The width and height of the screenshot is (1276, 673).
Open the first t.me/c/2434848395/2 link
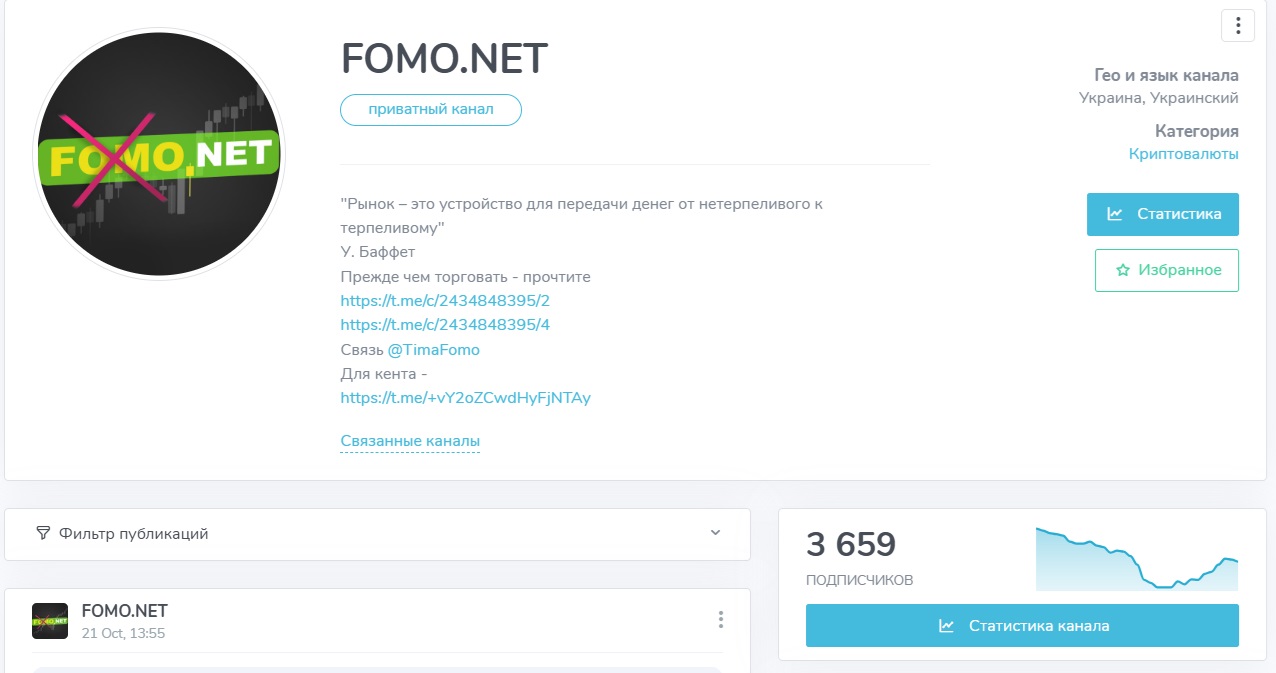(446, 300)
